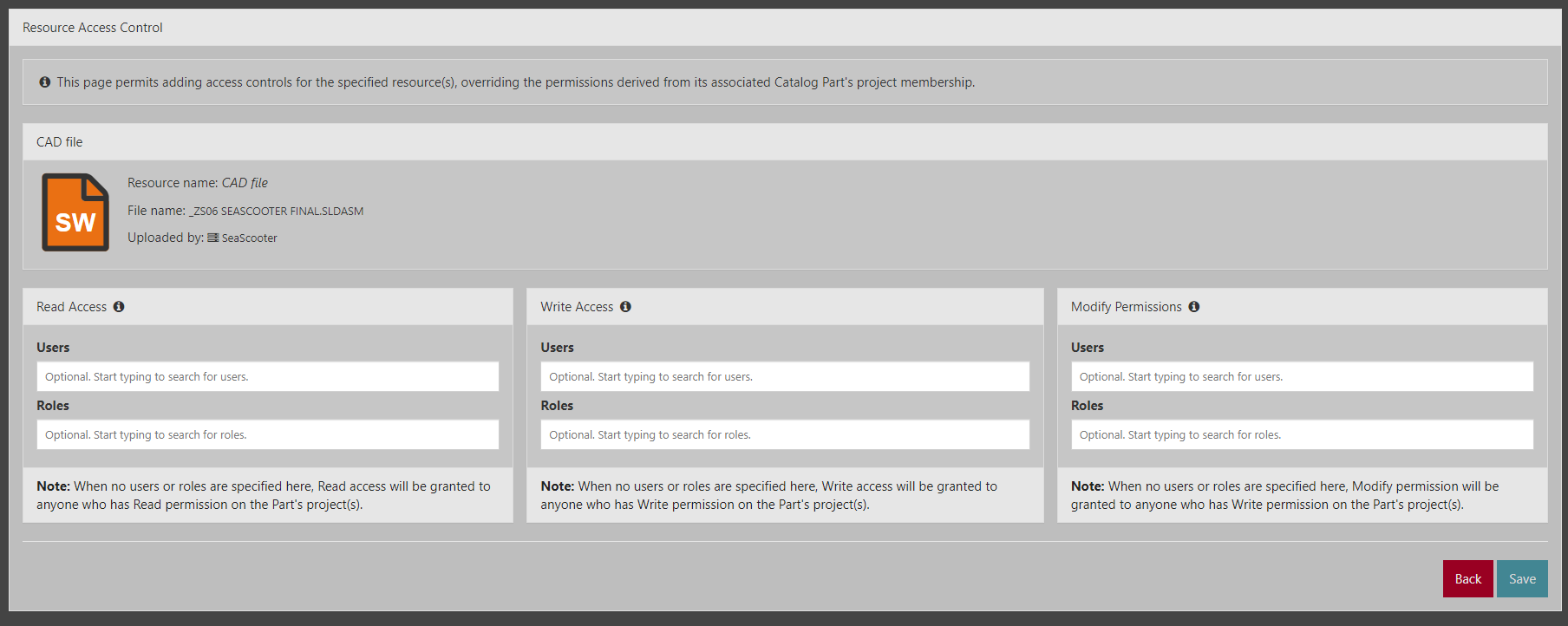Click the Resource Access Control header
The height and width of the screenshot is (626, 1568).
(x=93, y=28)
